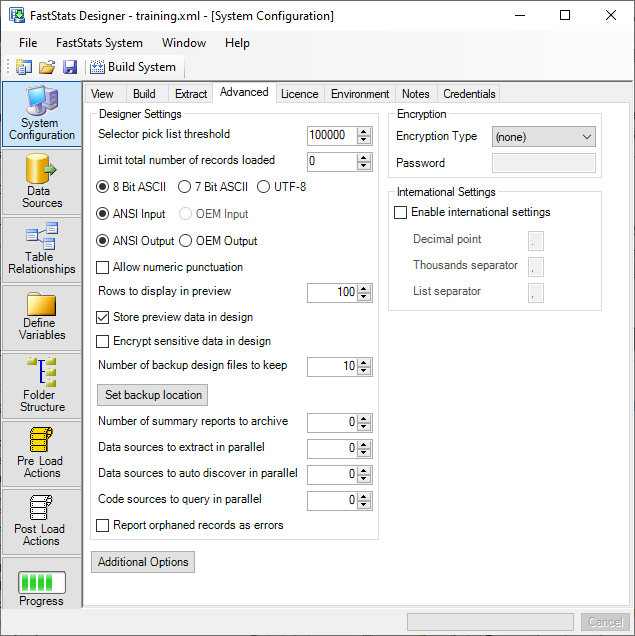
Task: Switch to the Notes tab
Action: pyautogui.click(x=416, y=94)
